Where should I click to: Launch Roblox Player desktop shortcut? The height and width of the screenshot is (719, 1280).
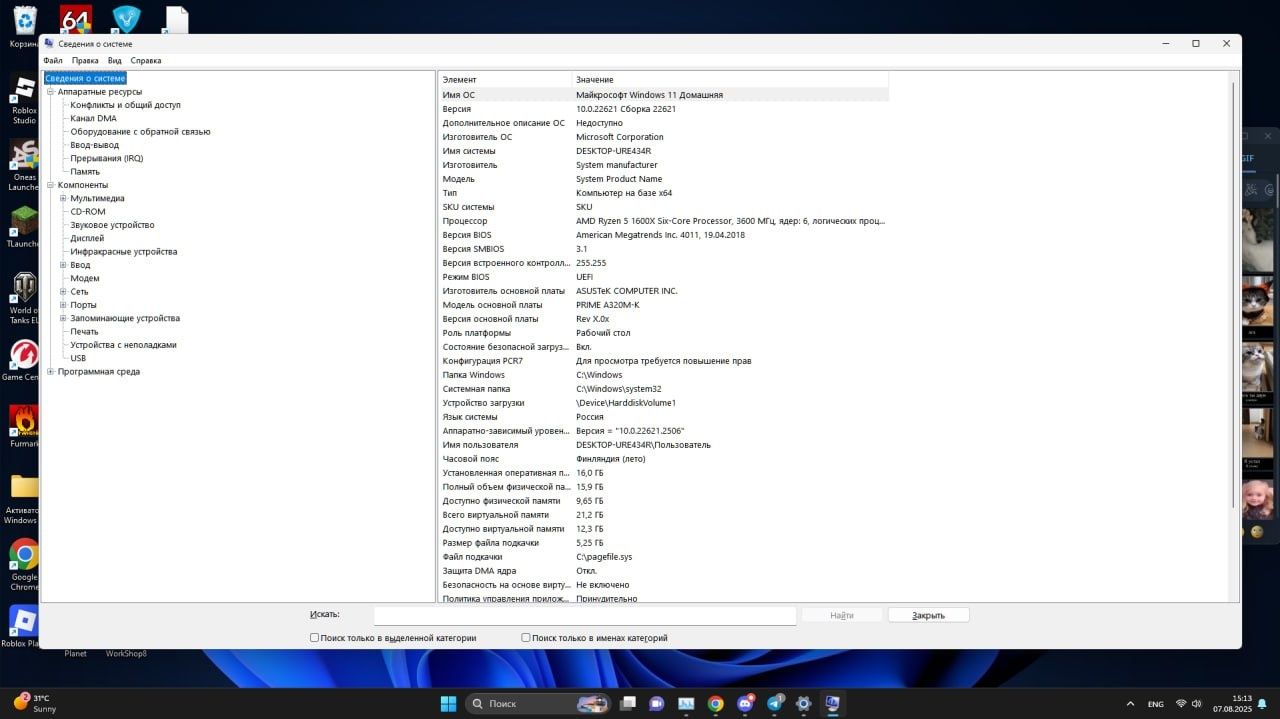pos(23,621)
